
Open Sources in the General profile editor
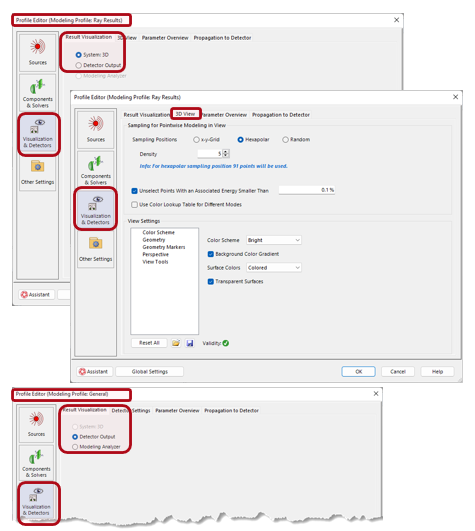(36, 425)
